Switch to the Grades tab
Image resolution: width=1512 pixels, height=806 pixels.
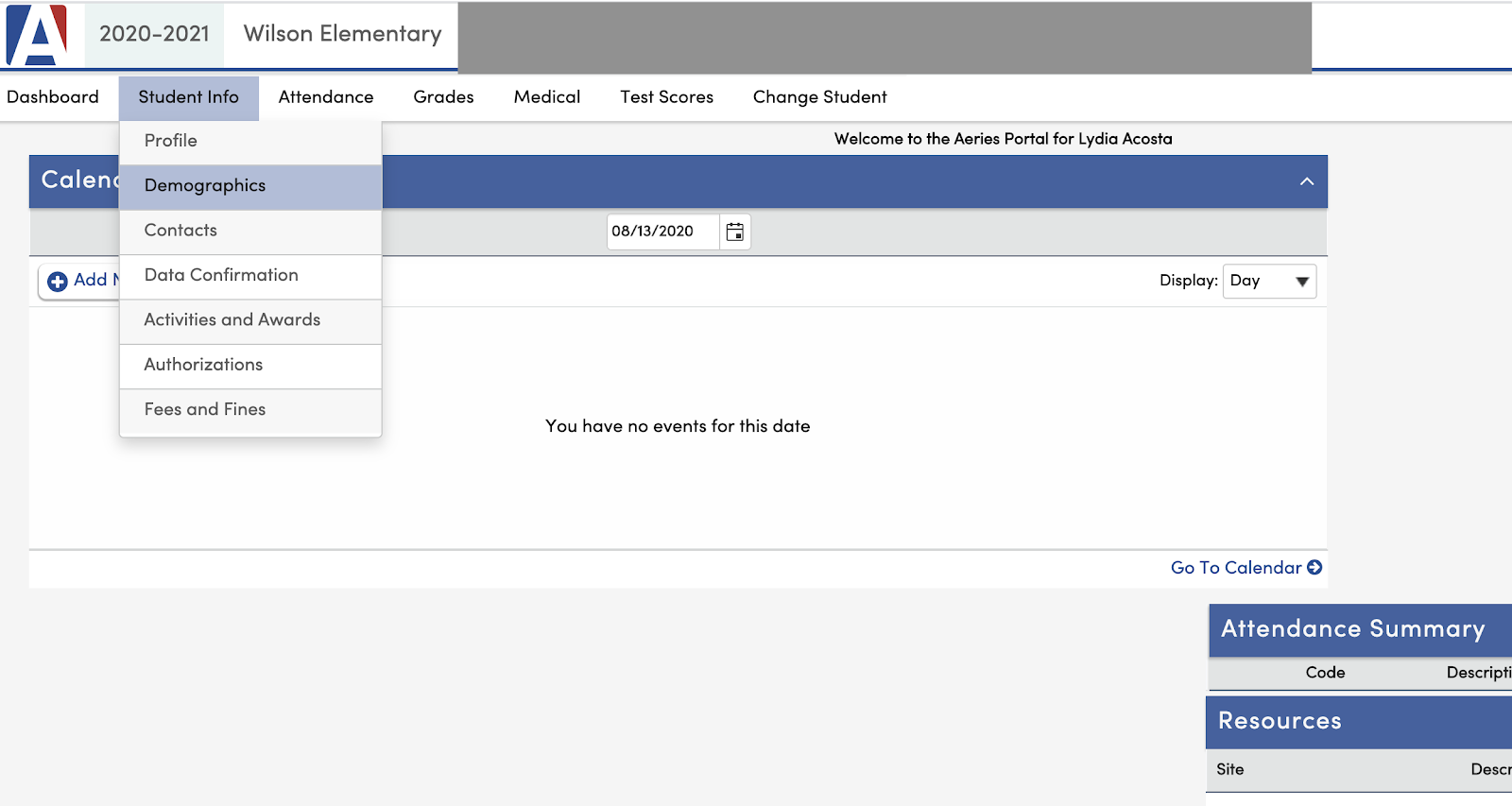[443, 97]
